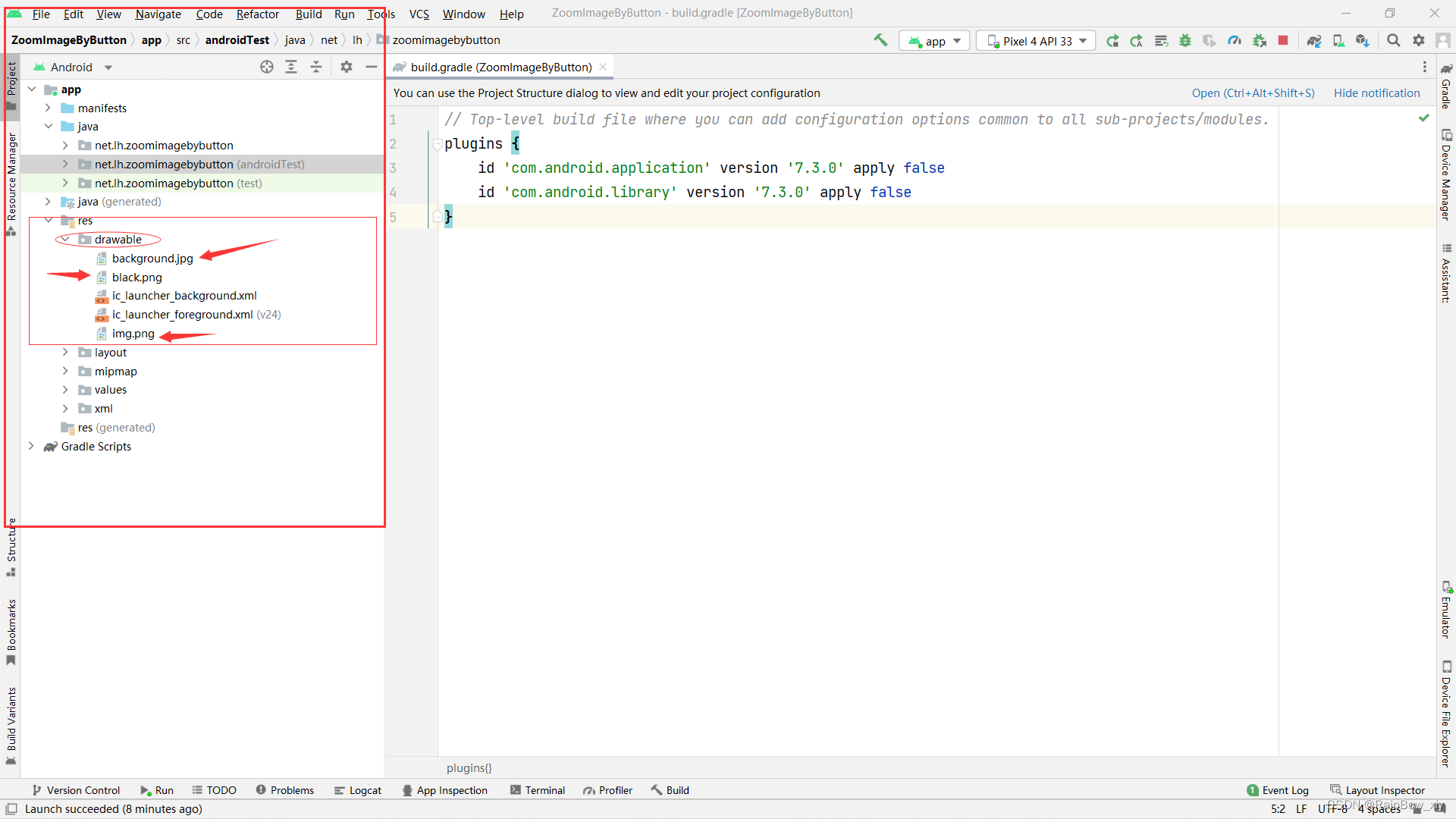
Task: Open SDK Manager via the box icon
Action: [1362, 40]
